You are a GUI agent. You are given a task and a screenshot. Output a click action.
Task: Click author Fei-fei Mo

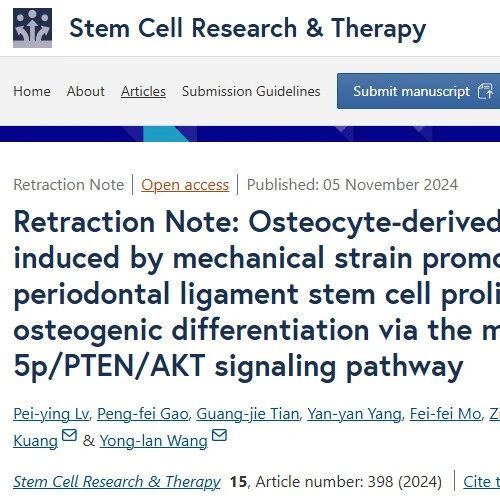tap(445, 414)
